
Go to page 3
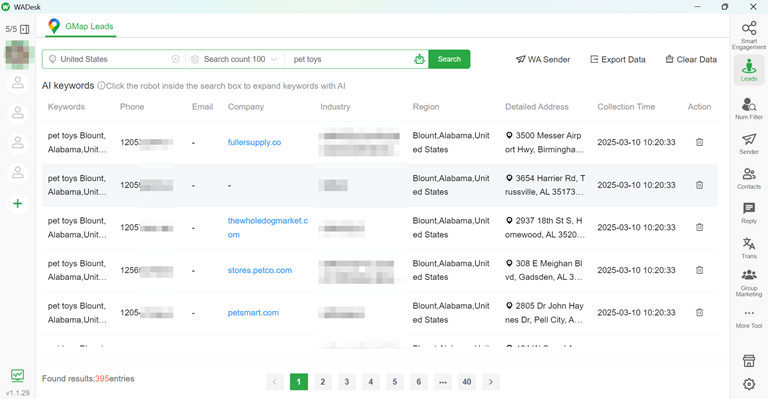pos(347,382)
